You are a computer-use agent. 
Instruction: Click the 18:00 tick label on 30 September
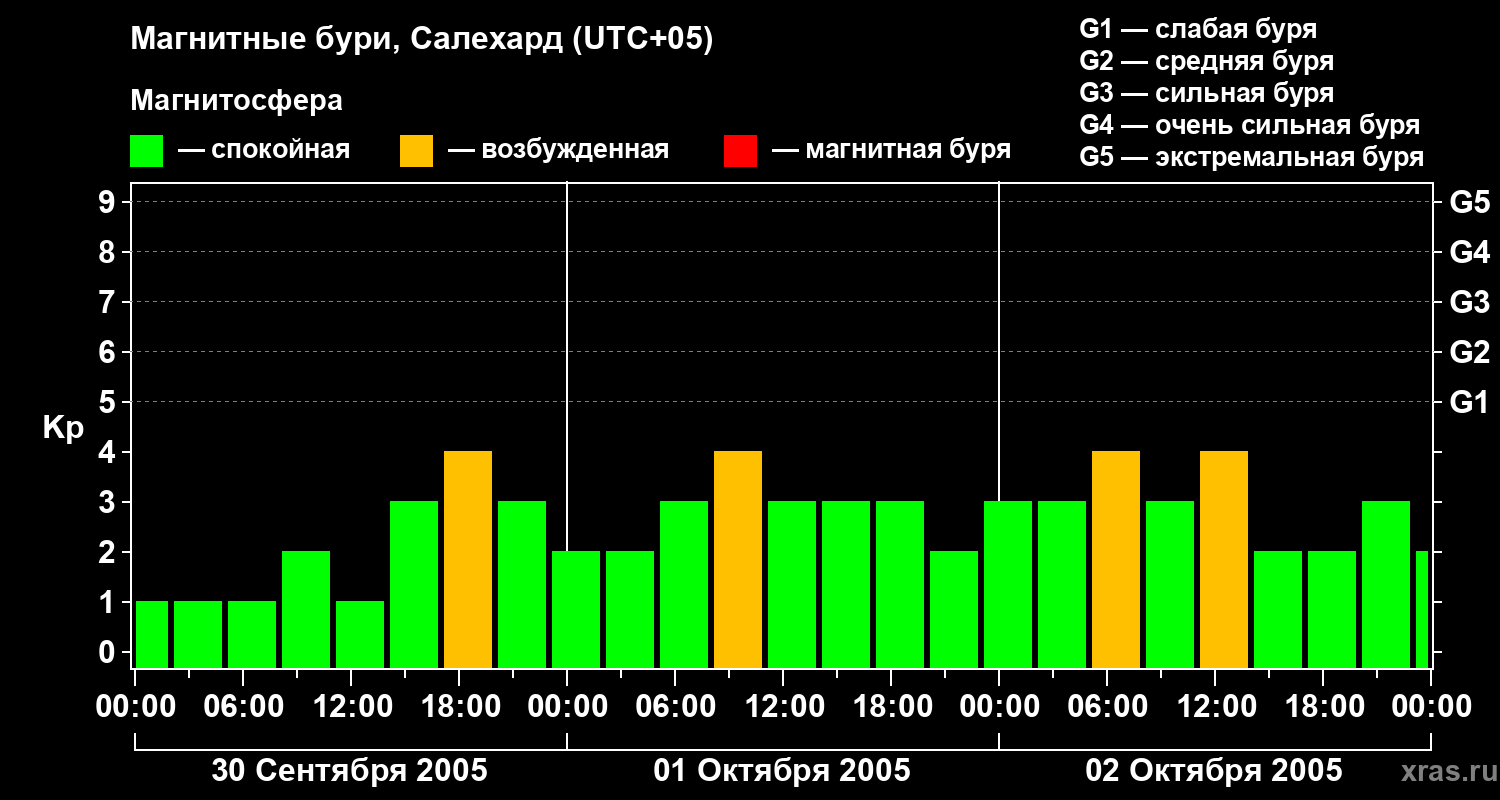pyautogui.click(x=459, y=706)
